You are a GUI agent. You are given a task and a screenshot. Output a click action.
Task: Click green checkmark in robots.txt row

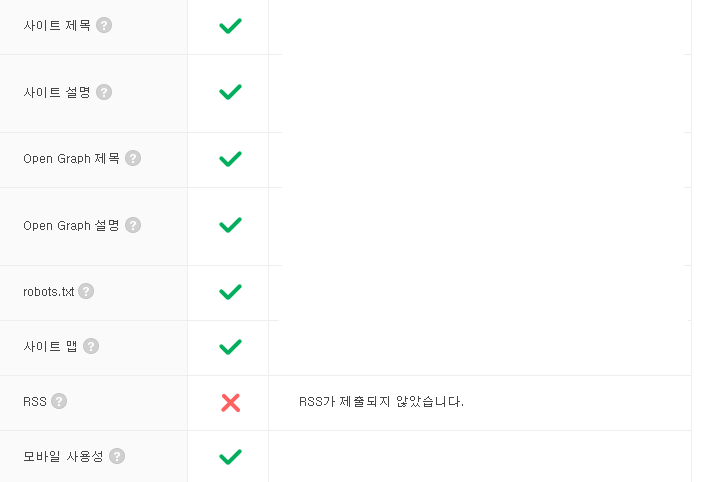[231, 292]
